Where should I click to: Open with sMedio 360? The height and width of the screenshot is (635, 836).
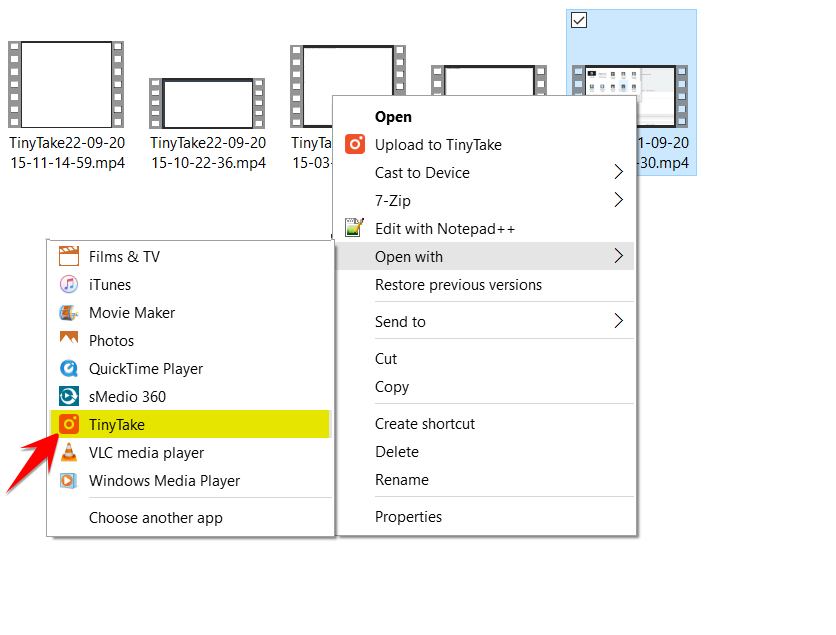pos(190,397)
